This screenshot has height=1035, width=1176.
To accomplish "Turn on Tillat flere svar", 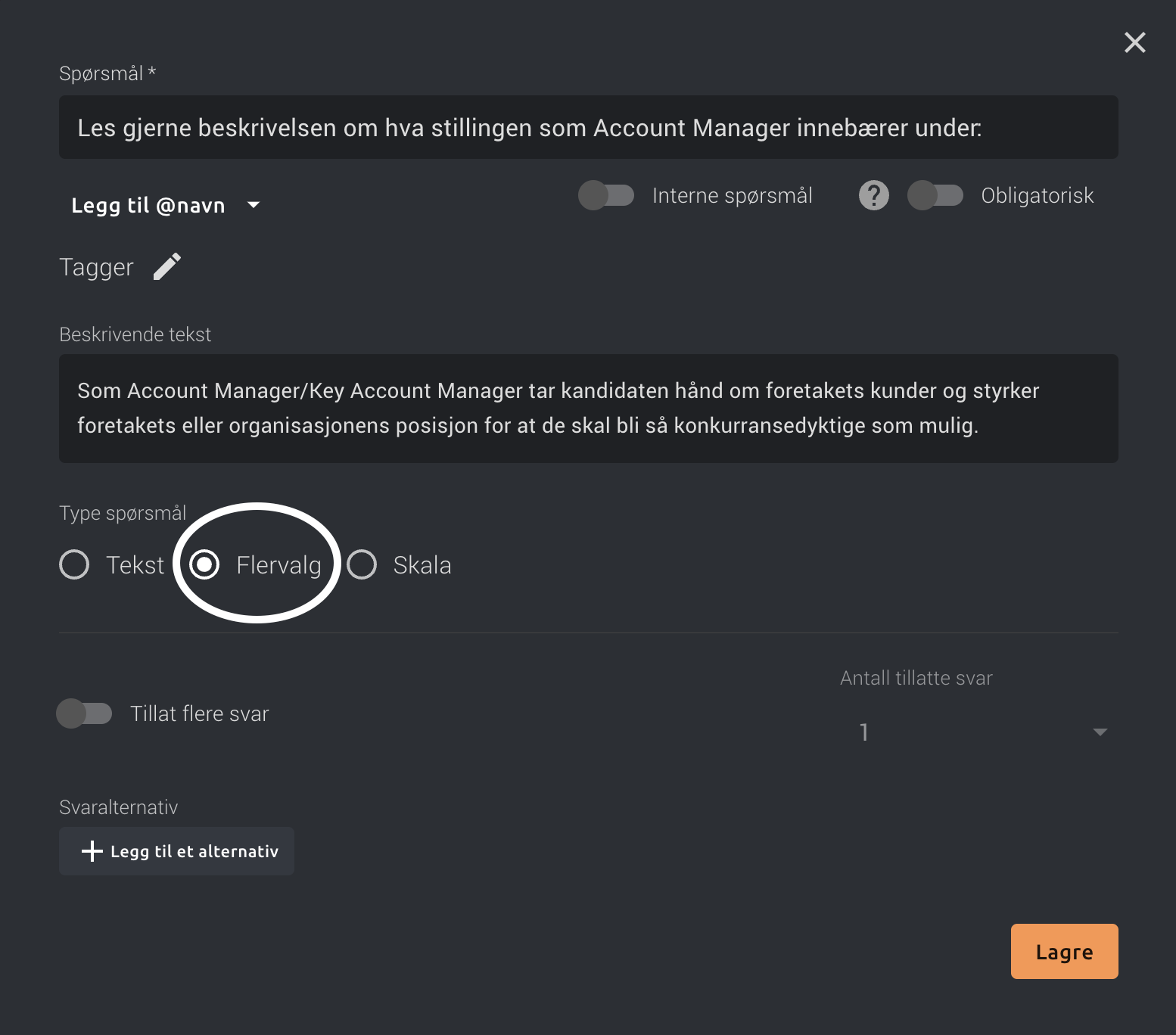I will point(84,713).
